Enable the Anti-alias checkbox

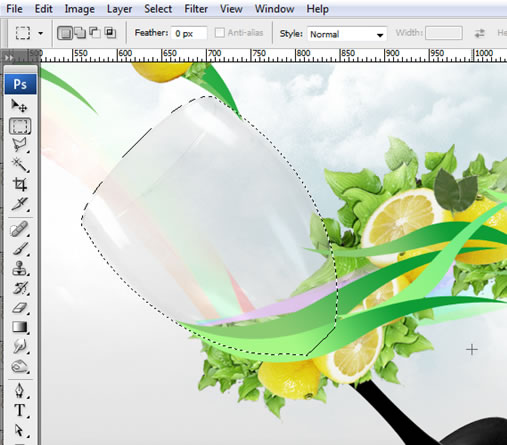(x=220, y=33)
